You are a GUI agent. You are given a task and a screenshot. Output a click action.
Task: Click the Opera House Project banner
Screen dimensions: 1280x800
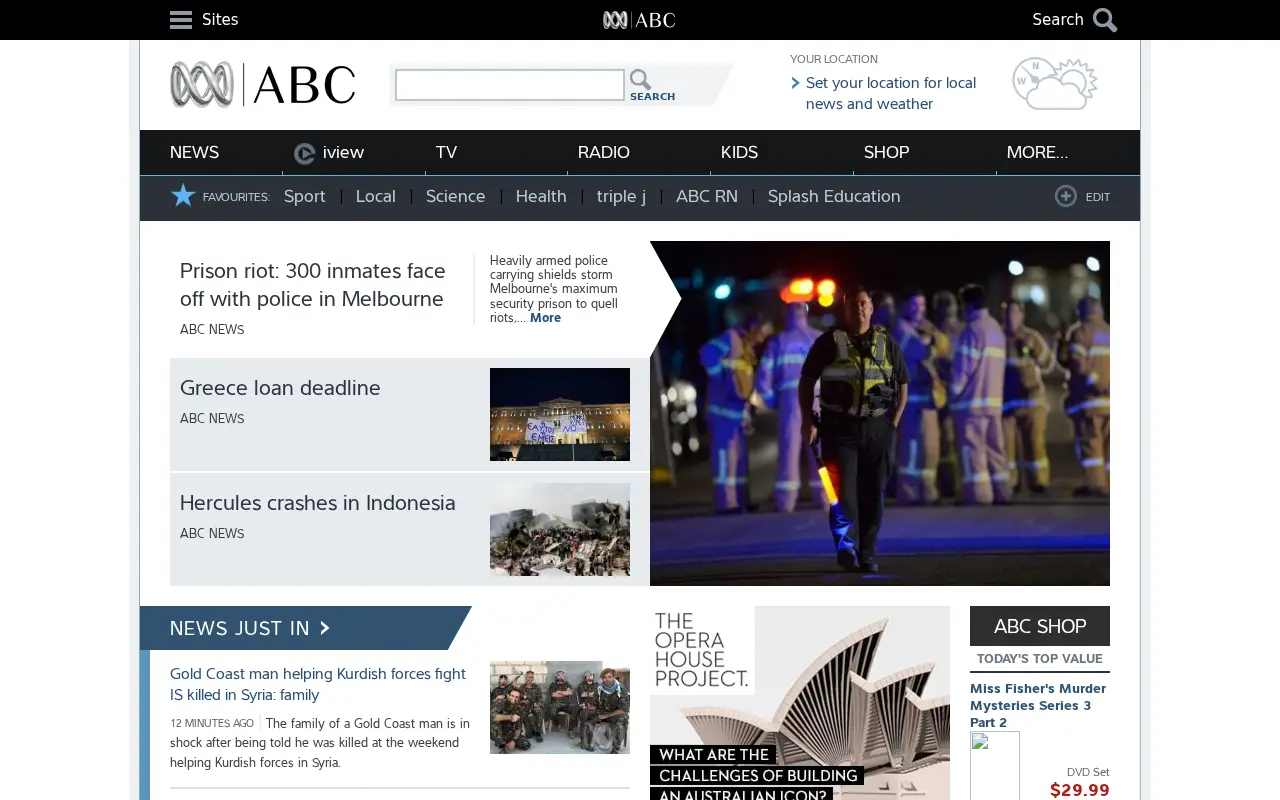[x=800, y=703]
